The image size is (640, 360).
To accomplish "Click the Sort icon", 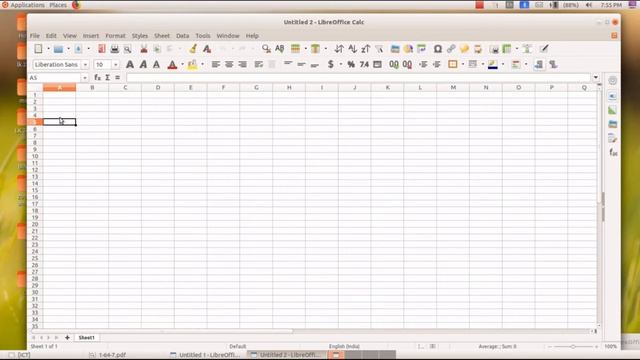I will pyautogui.click(x=339, y=49).
